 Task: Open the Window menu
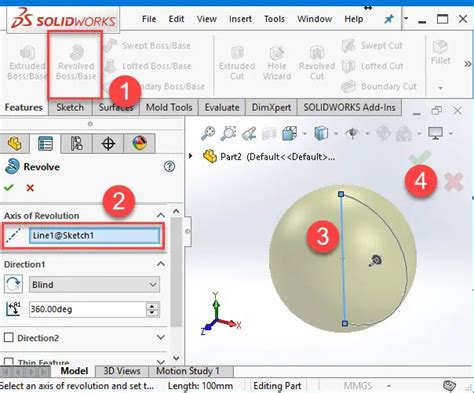[314, 19]
